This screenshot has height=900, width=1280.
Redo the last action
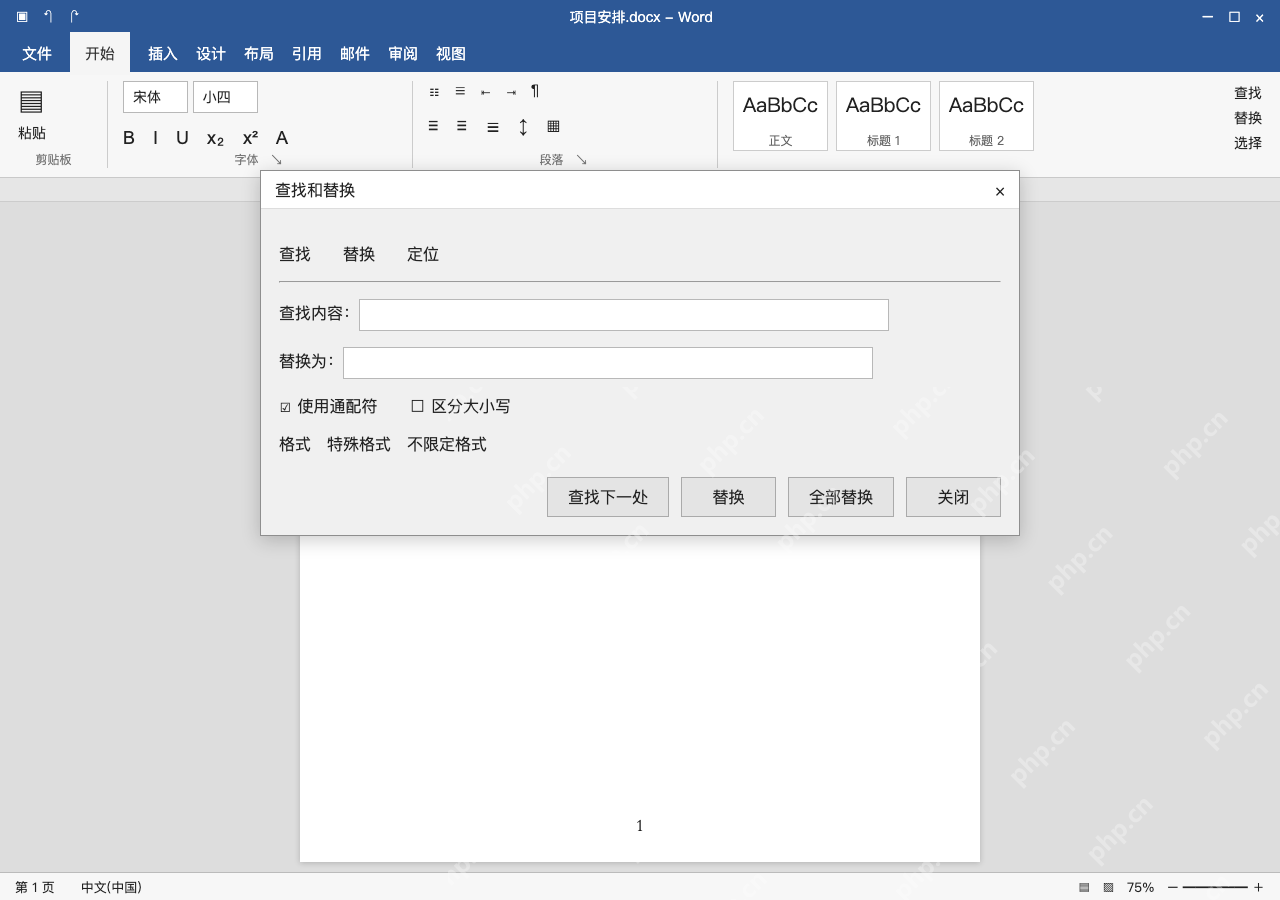tap(74, 16)
